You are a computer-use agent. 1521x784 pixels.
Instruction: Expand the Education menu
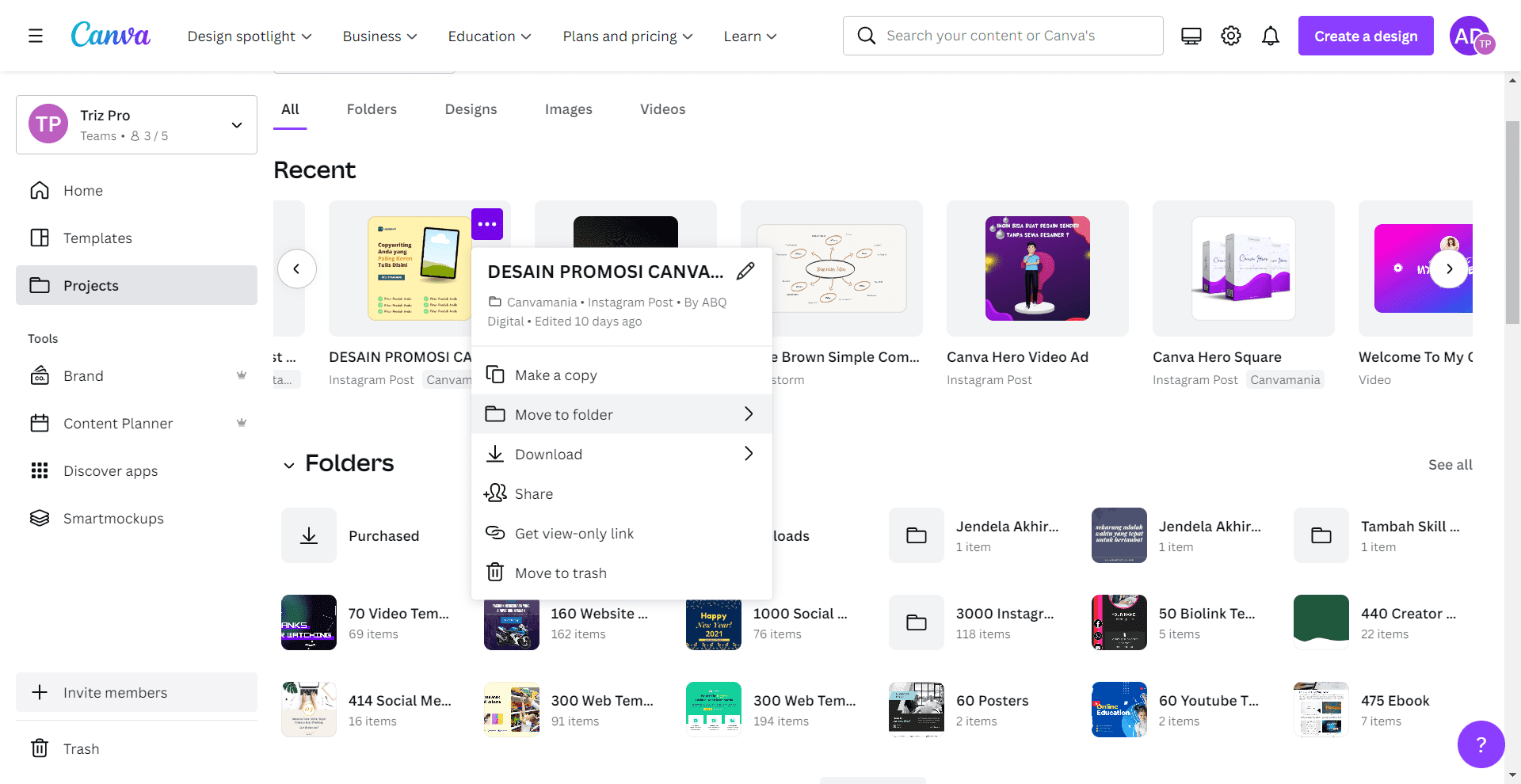click(490, 36)
